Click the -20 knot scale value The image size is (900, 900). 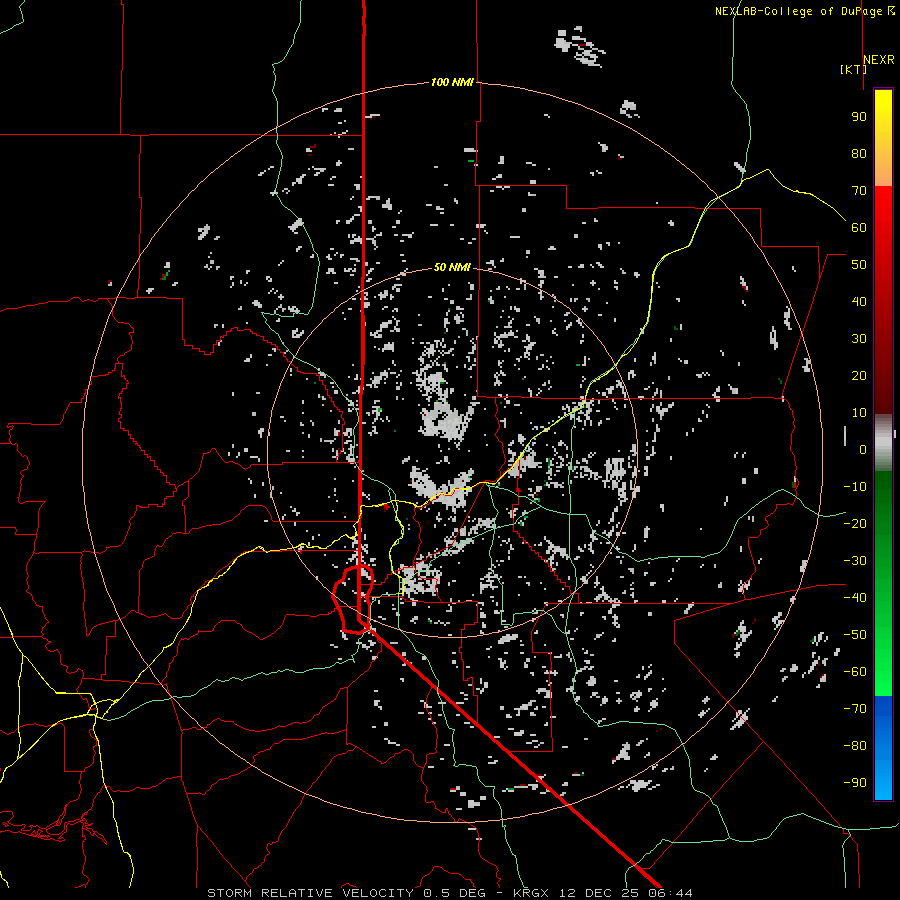[855, 523]
